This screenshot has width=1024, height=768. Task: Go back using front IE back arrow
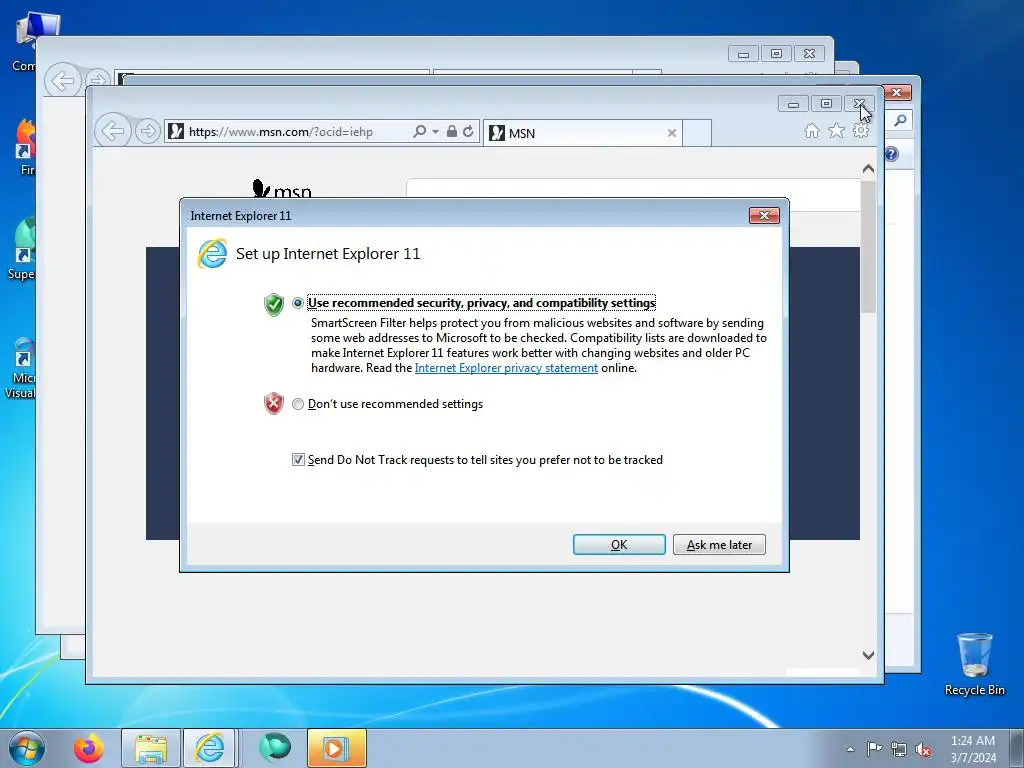(112, 131)
